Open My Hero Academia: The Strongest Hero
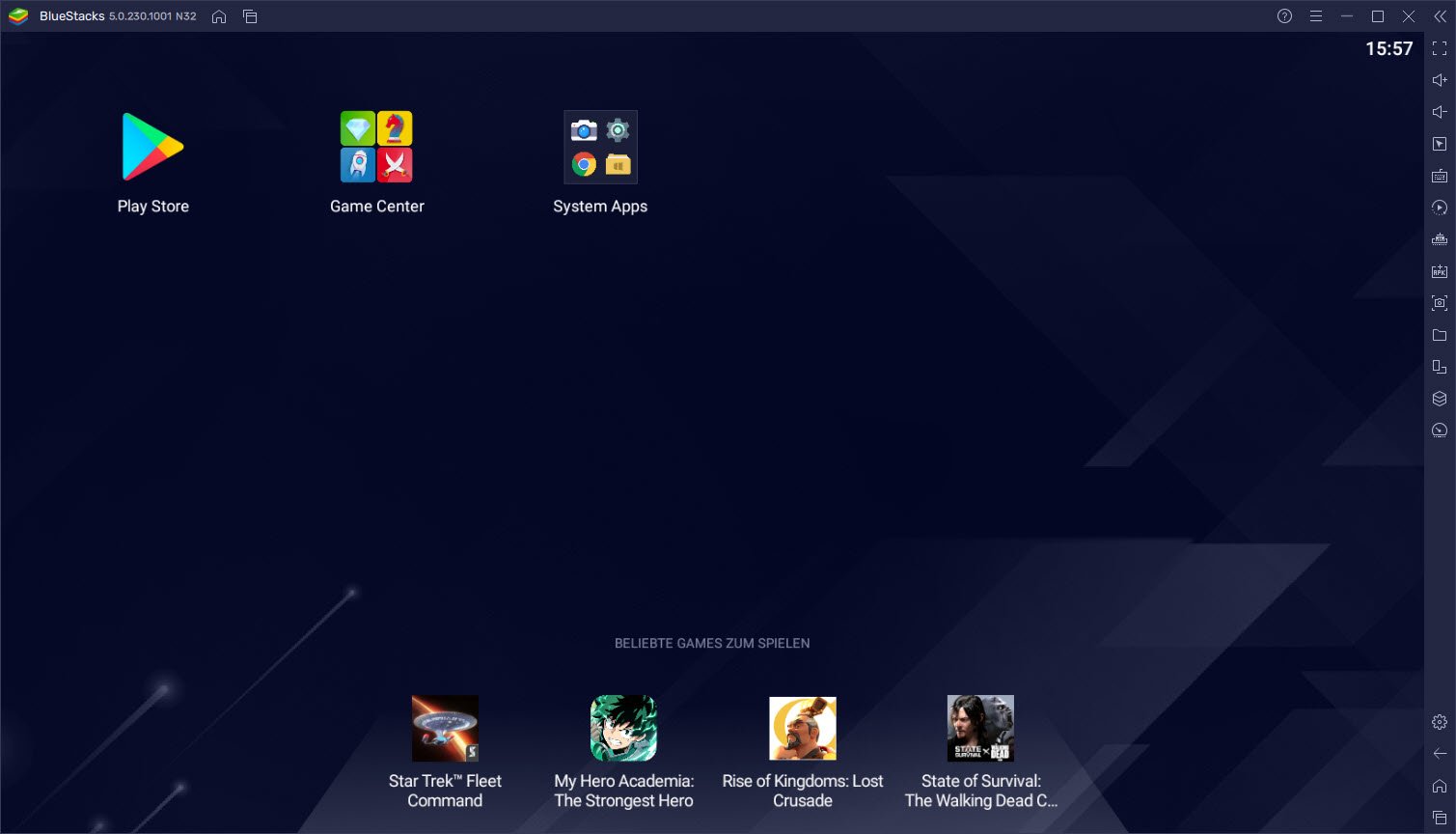1456x834 pixels. click(x=623, y=729)
